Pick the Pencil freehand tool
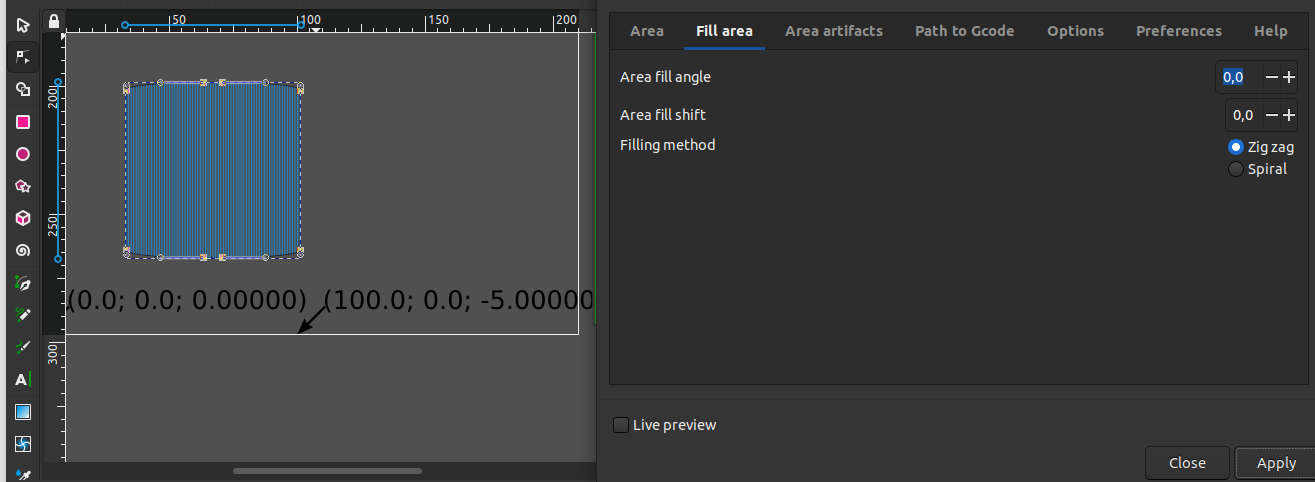 click(x=22, y=315)
